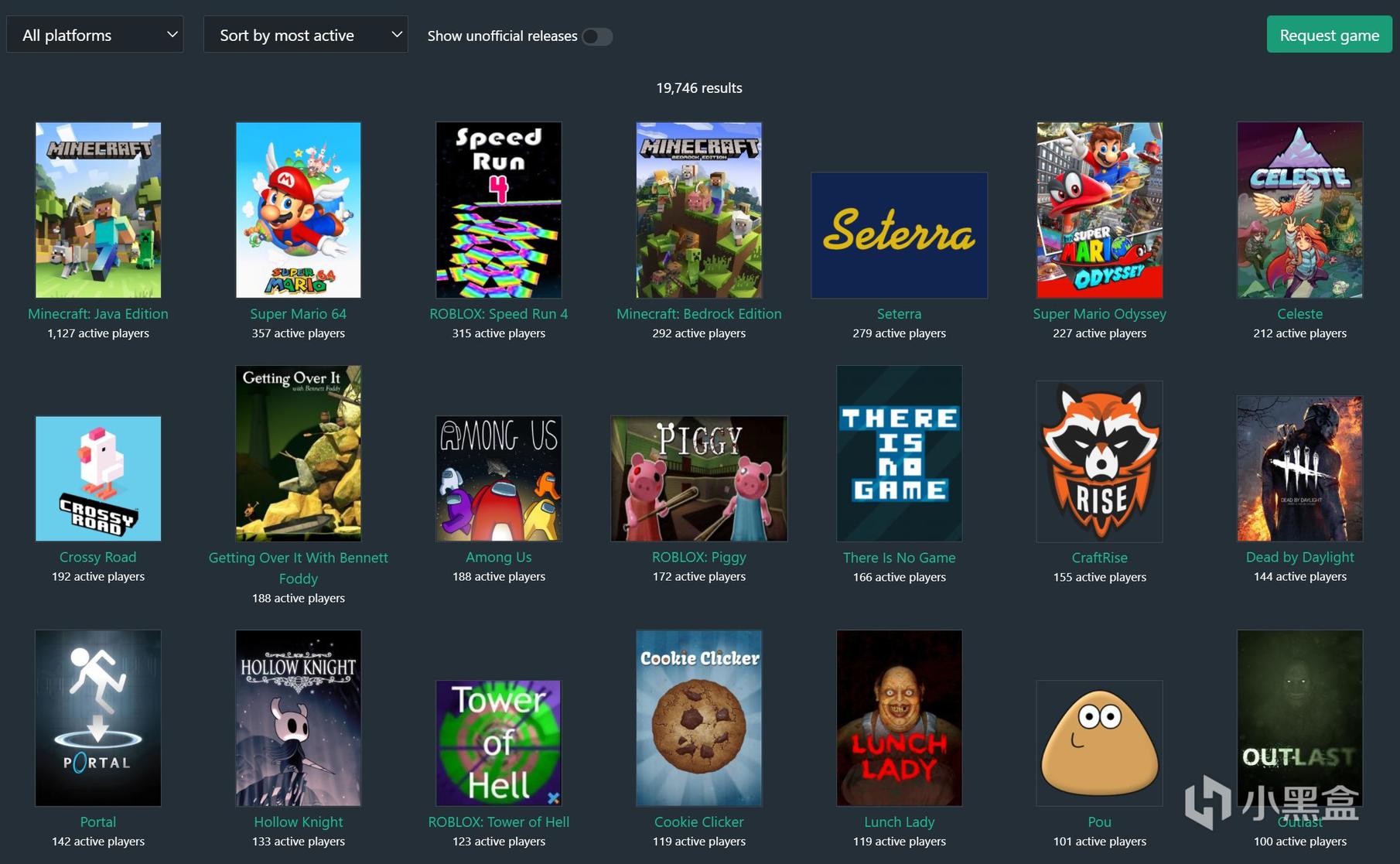Follow the Hollow Knight title link

[x=299, y=822]
